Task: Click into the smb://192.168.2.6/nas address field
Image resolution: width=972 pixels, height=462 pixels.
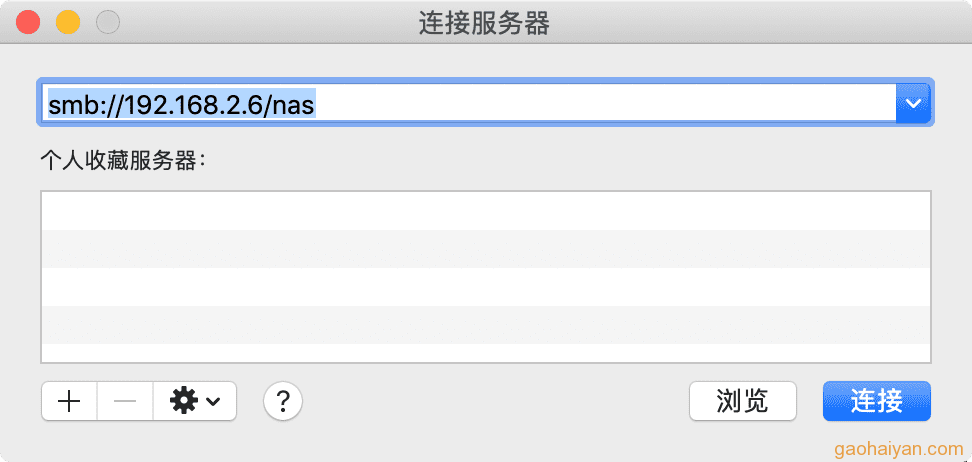Action: pyautogui.click(x=467, y=104)
